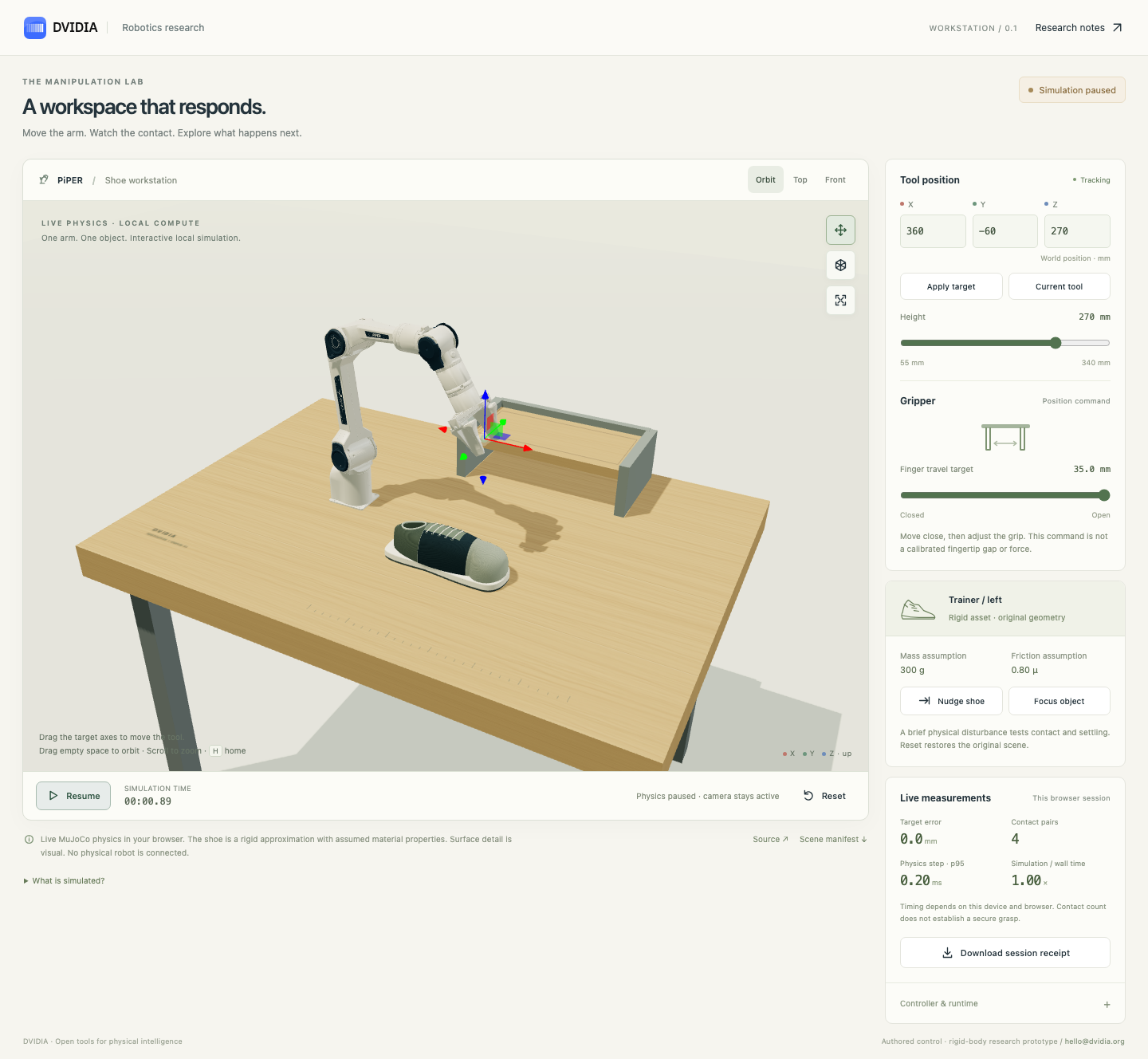Click the Current tool button

click(x=1059, y=286)
